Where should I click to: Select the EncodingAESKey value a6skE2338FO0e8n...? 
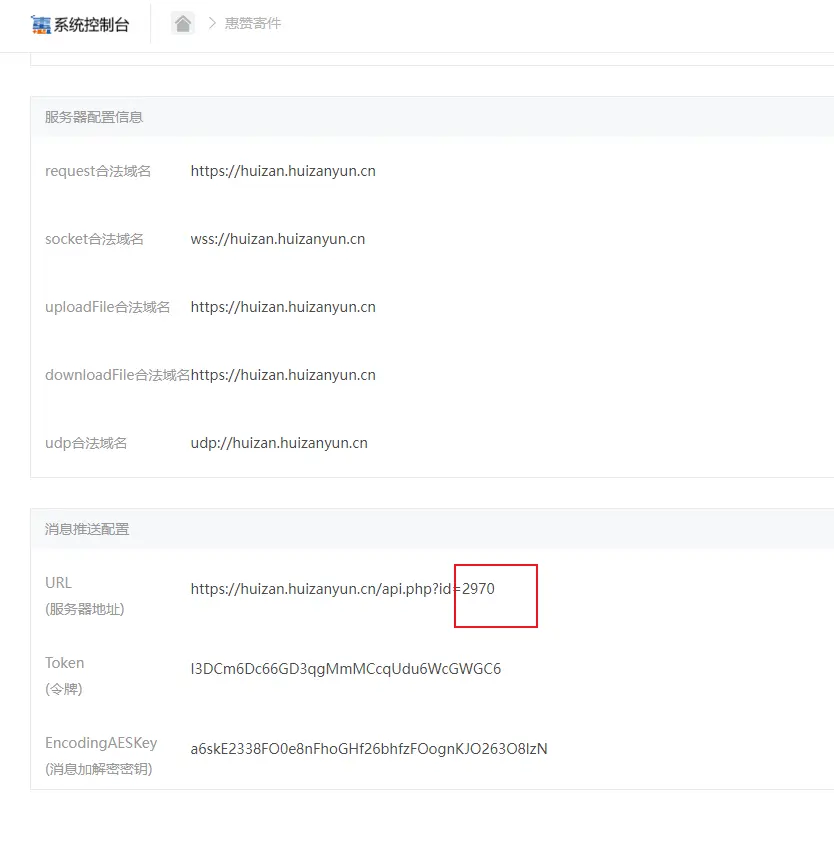coord(369,749)
